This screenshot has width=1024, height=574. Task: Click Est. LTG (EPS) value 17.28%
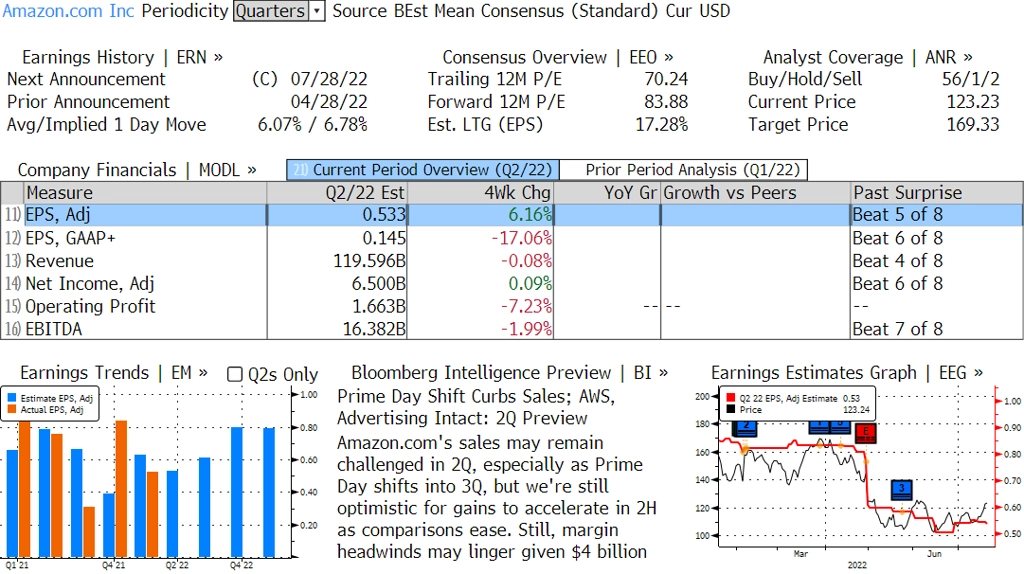(x=662, y=125)
